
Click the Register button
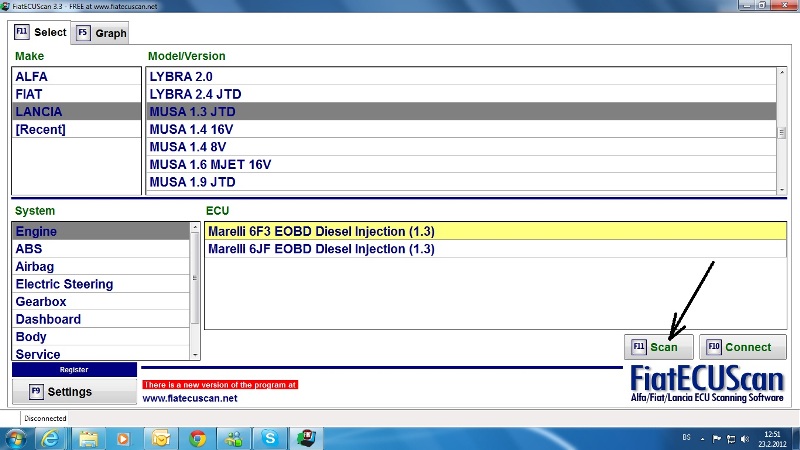tap(74, 369)
